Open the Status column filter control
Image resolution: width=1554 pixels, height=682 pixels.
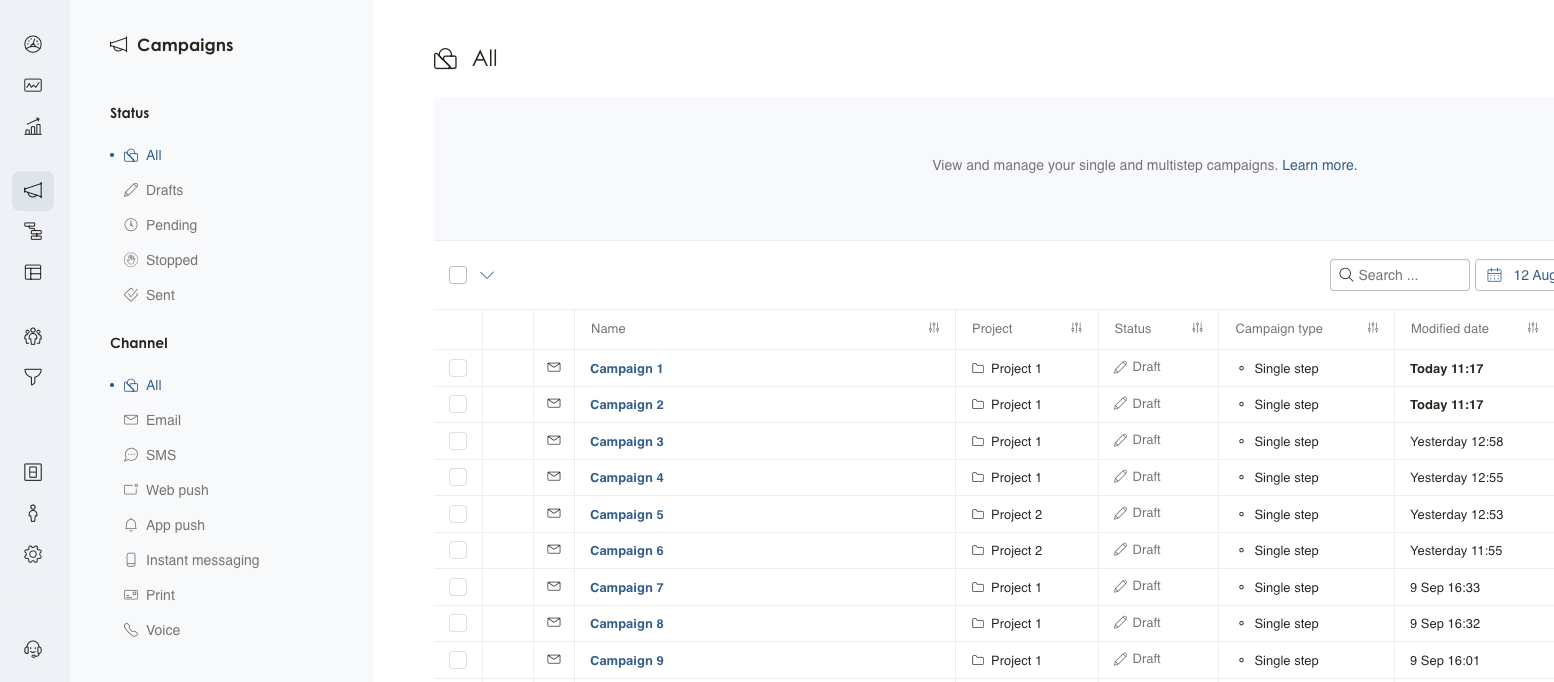tap(1197, 328)
